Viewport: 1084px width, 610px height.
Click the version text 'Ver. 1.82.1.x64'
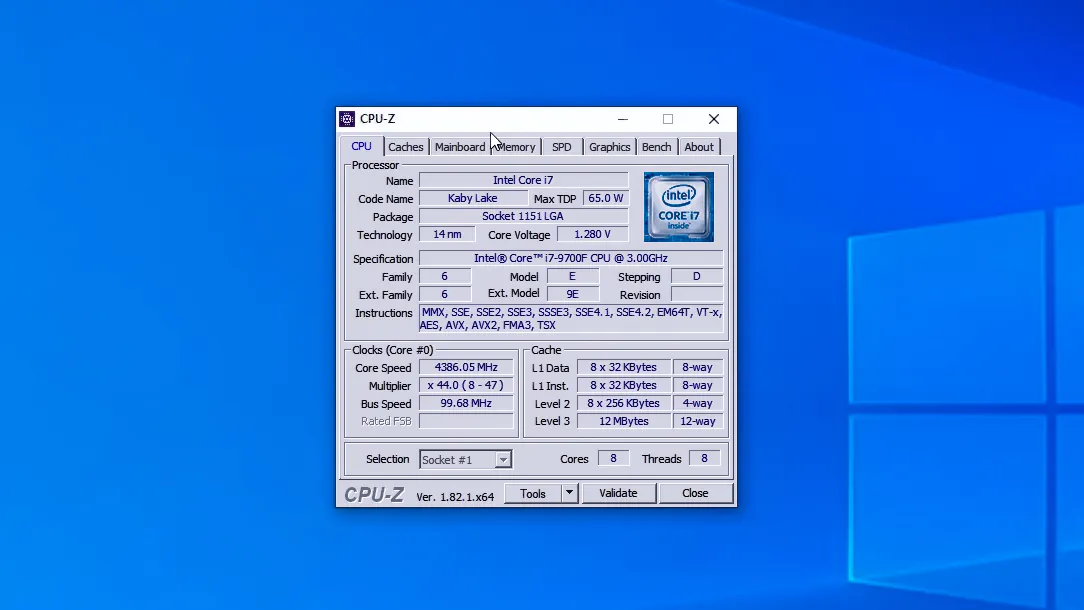(x=455, y=497)
